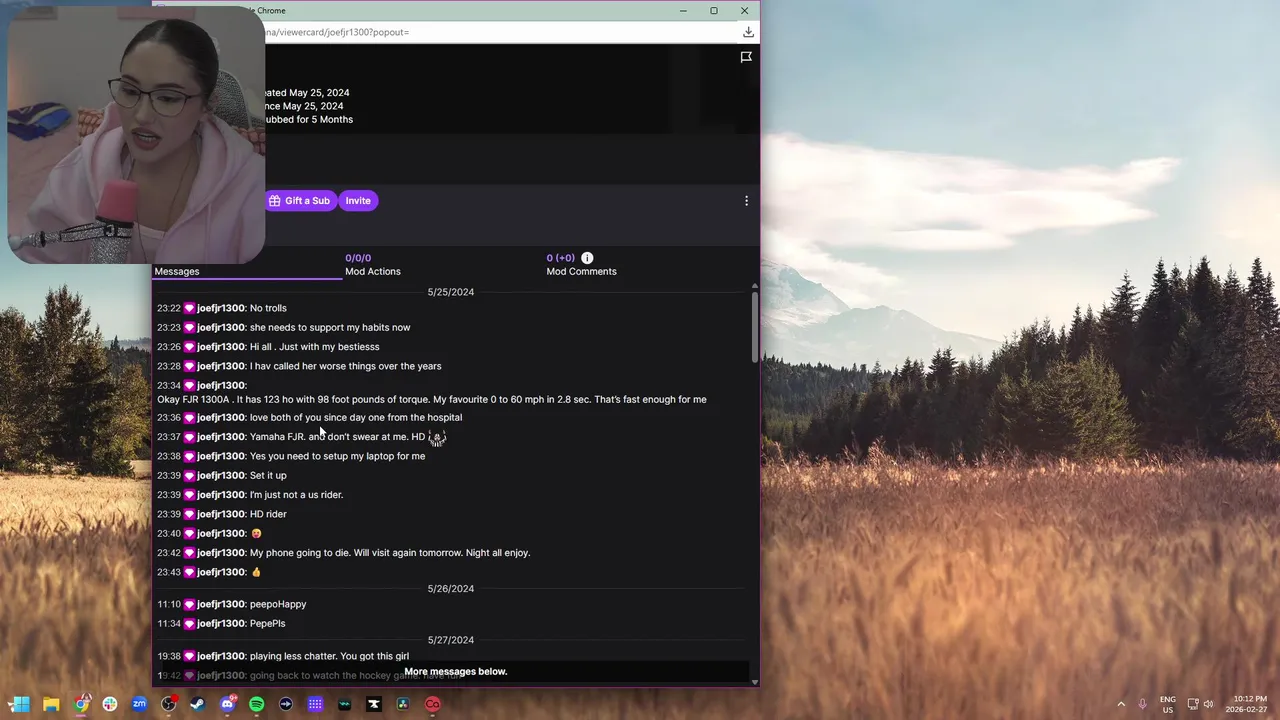
Task: Click the ENG US language indicator
Action: (x=1168, y=704)
